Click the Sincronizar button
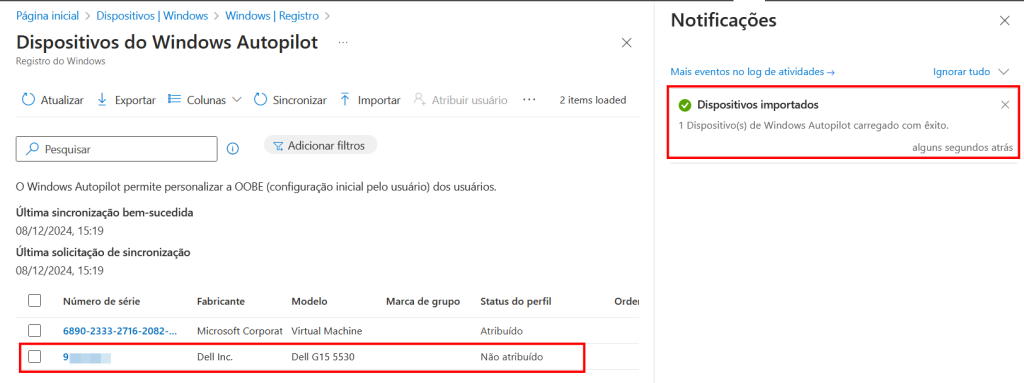1024x383 pixels. tap(290, 100)
